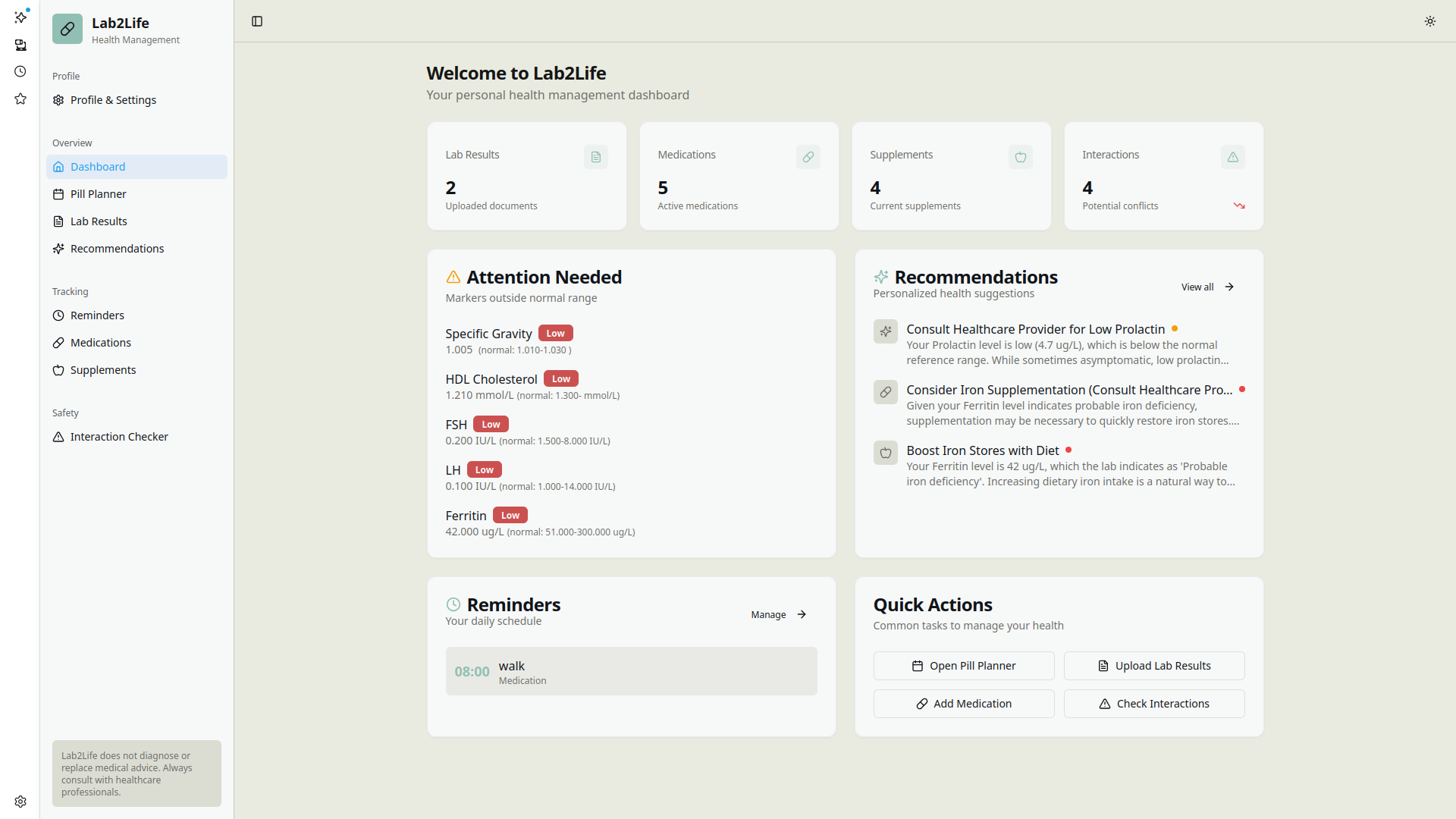
Task: Click the Interactions card warning triangle icon
Action: (1232, 157)
